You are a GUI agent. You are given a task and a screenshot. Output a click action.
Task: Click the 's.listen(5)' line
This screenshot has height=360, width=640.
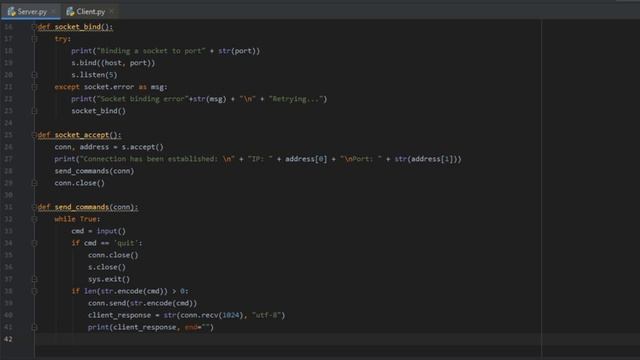[x=94, y=75]
